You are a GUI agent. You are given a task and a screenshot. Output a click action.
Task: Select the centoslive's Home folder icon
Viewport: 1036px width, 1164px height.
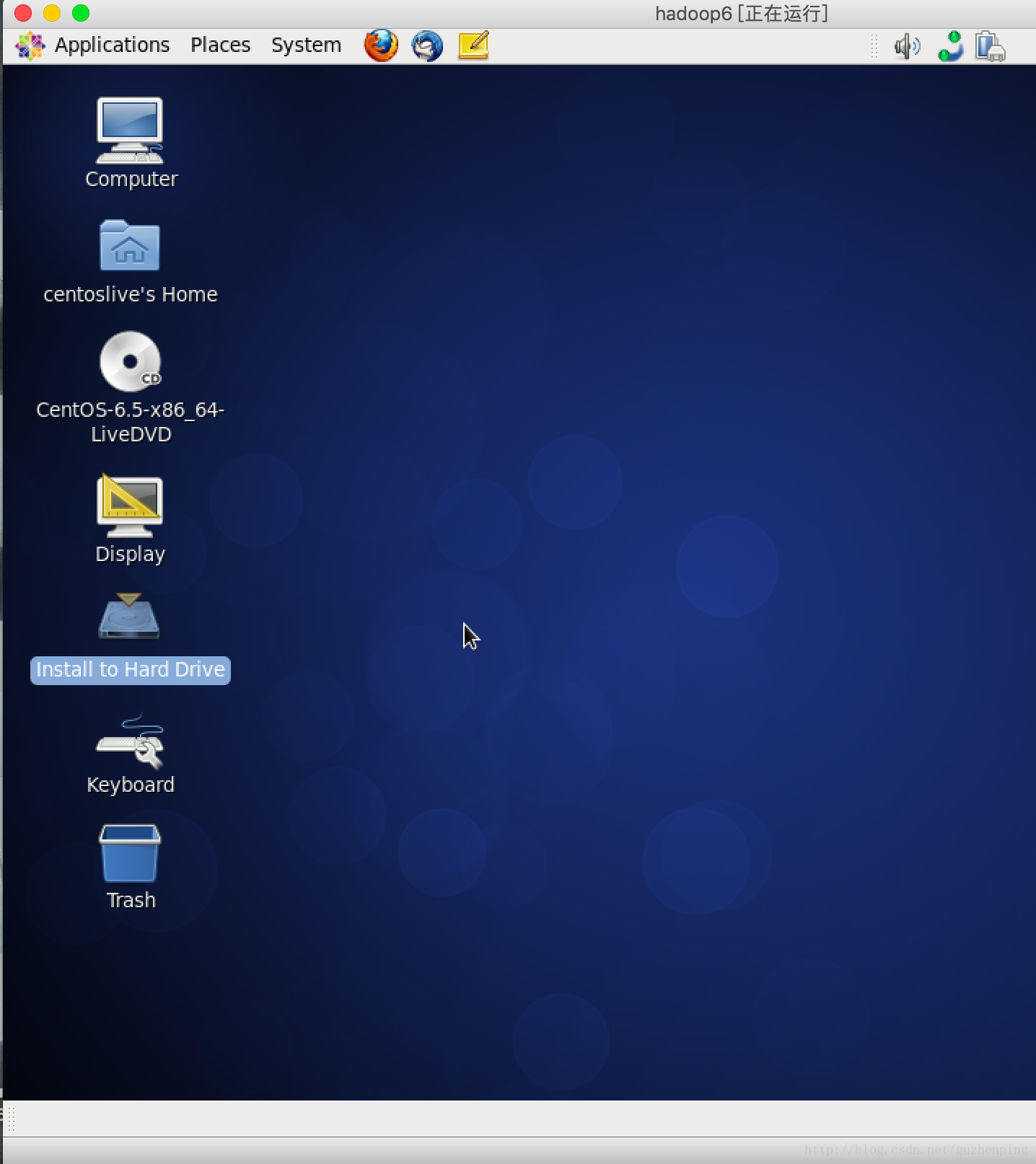(130, 245)
